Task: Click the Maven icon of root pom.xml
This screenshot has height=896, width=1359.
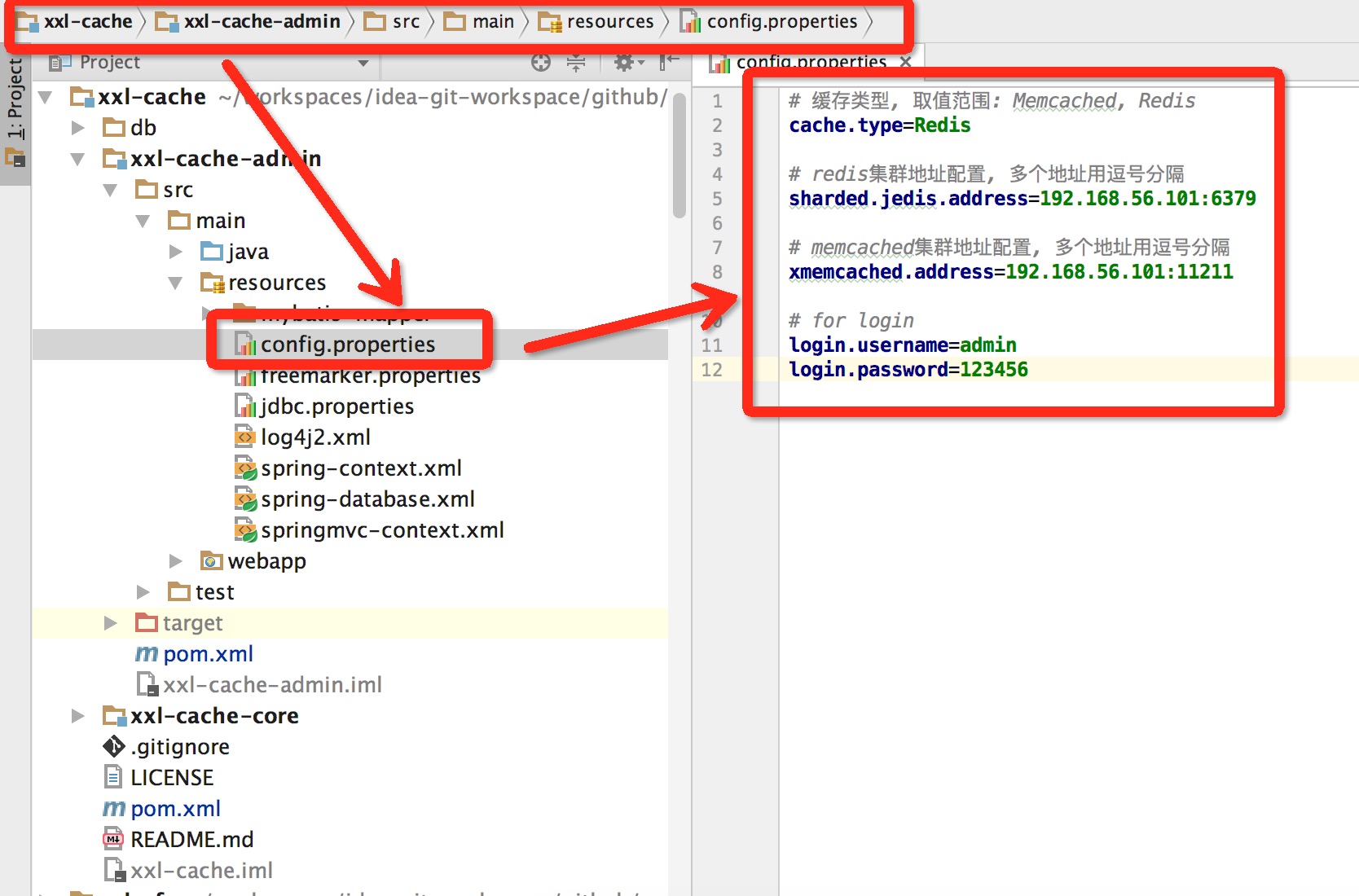Action: click(114, 809)
